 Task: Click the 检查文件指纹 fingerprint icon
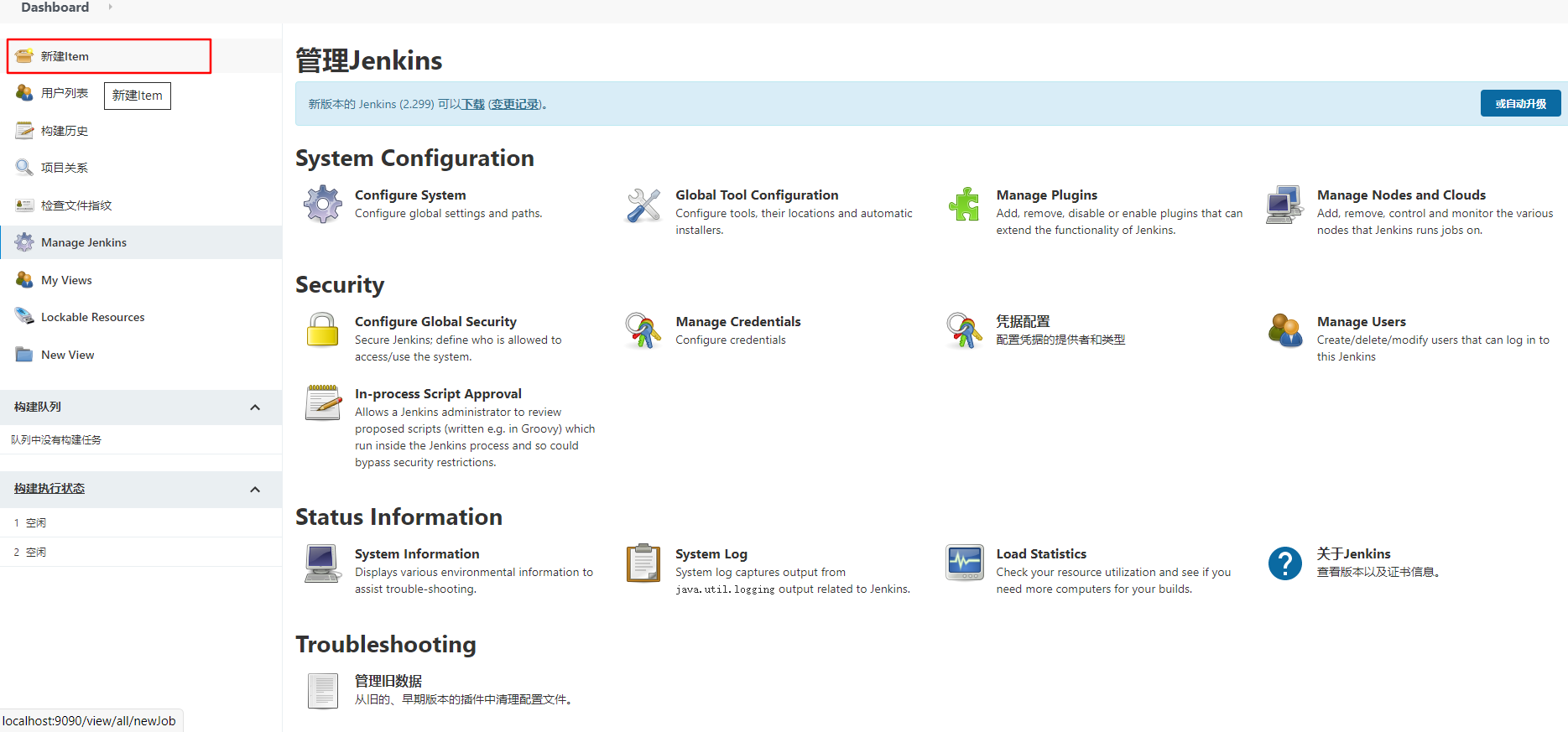(24, 205)
